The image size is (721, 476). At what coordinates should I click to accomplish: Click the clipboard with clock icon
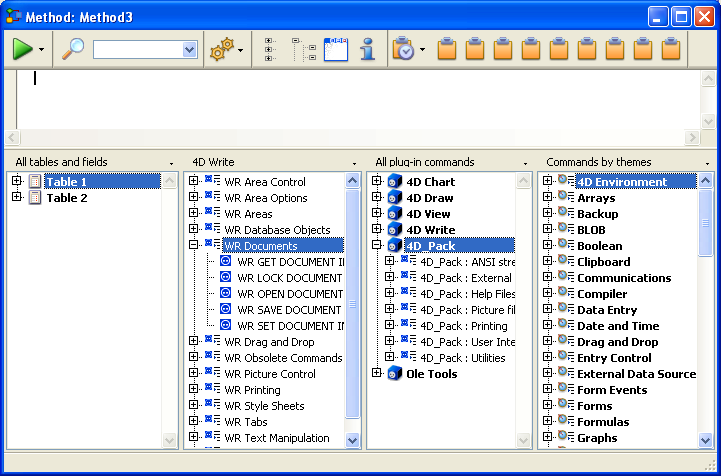pos(404,49)
